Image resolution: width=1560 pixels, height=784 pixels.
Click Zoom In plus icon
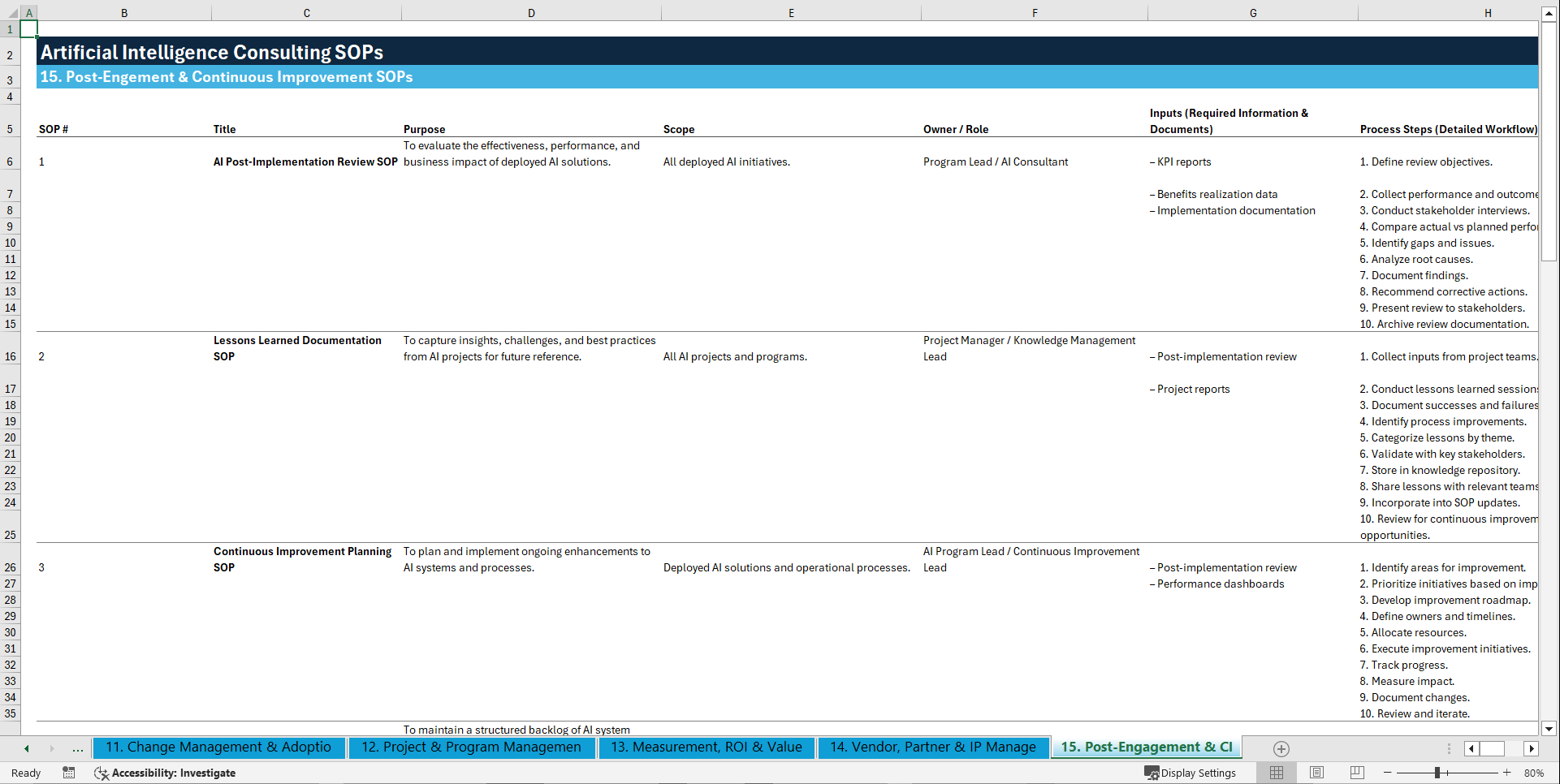(1507, 773)
